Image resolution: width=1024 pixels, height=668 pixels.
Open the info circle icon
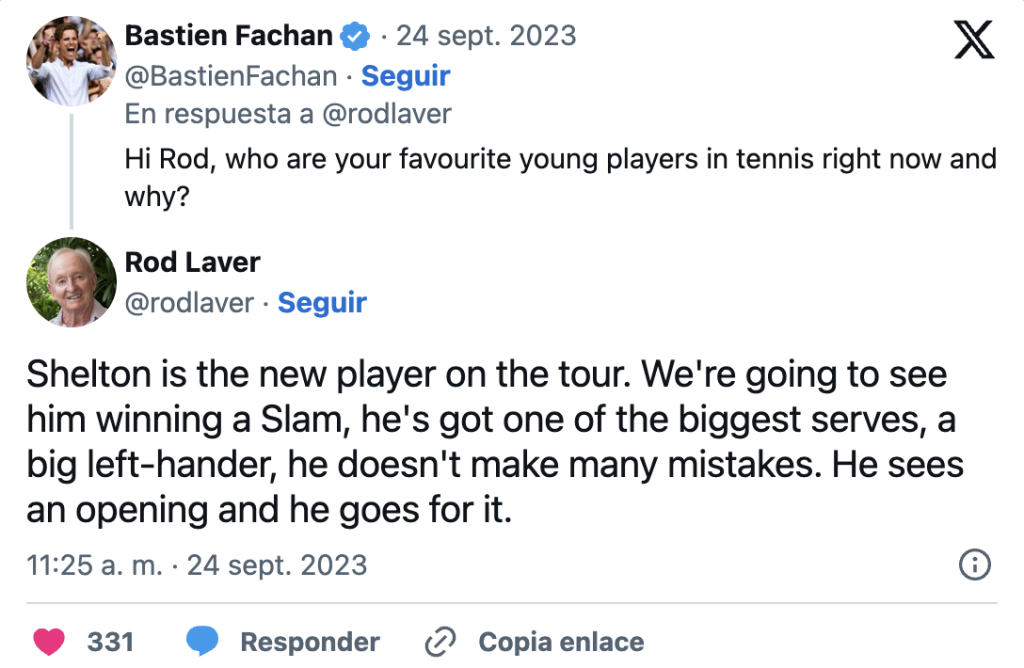click(x=974, y=565)
